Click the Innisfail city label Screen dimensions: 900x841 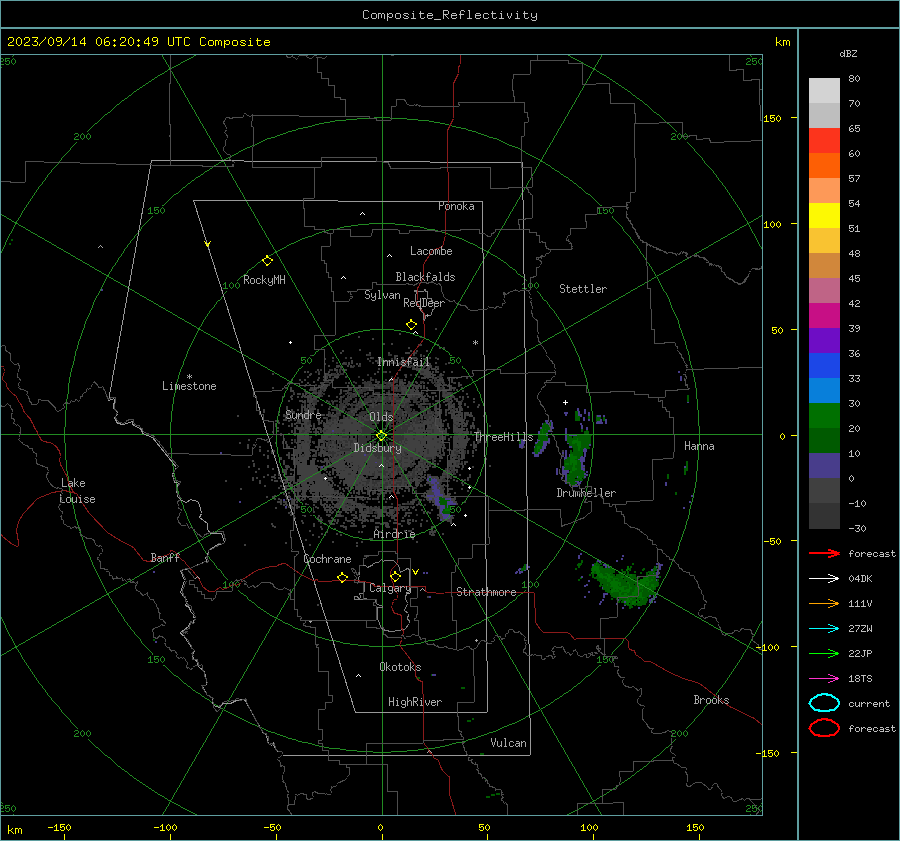click(403, 362)
